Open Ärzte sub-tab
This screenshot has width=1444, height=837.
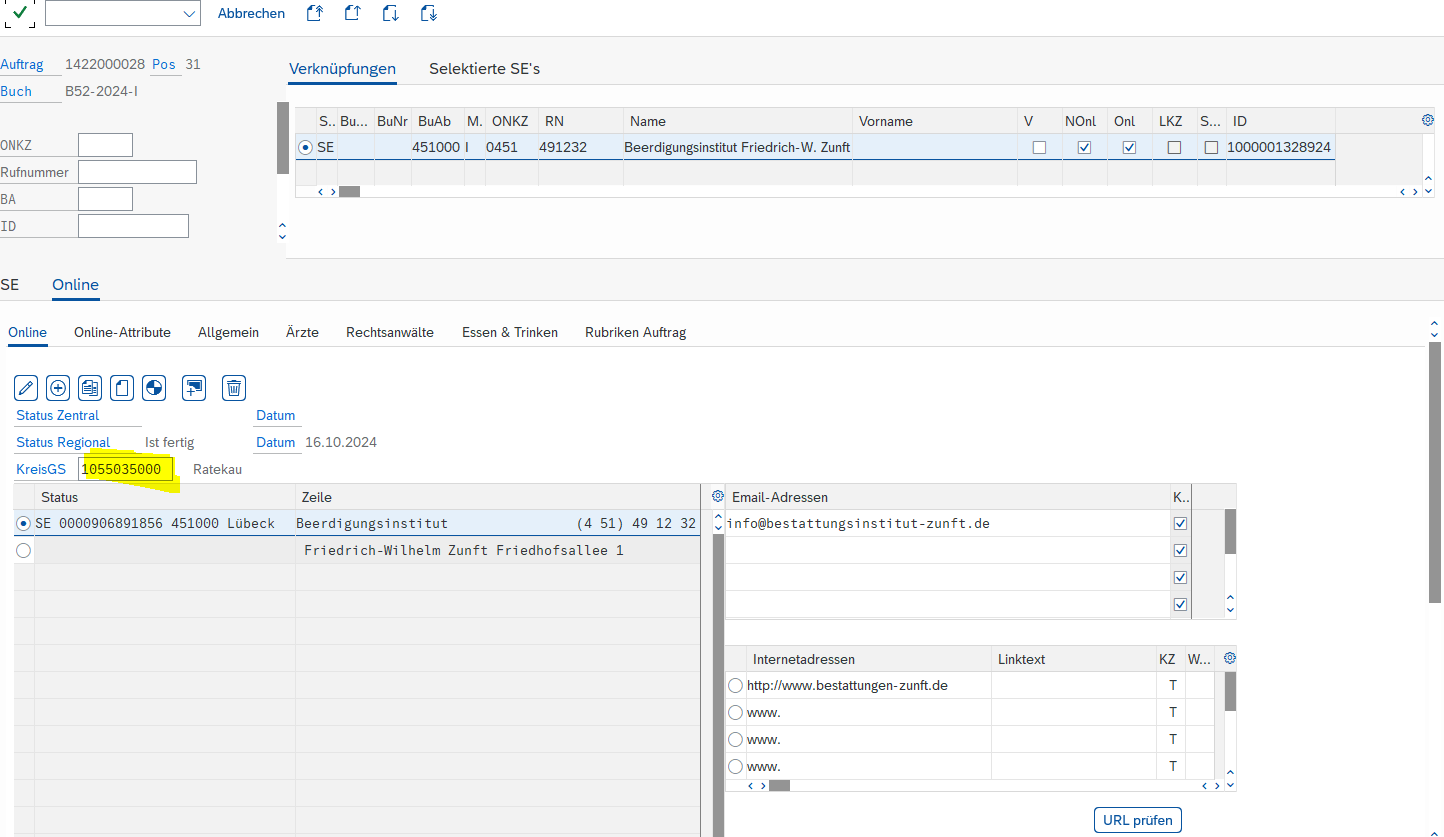(x=302, y=332)
